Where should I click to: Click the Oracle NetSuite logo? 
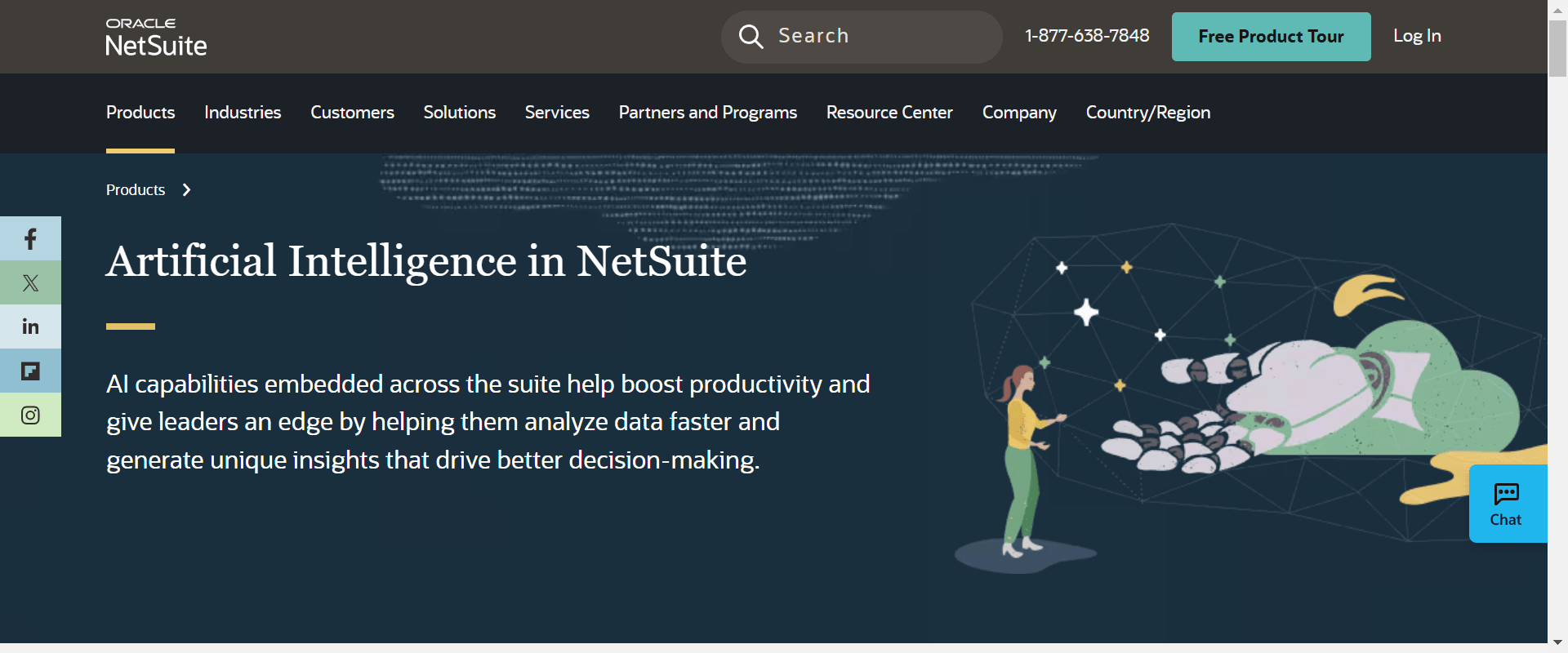tap(156, 37)
